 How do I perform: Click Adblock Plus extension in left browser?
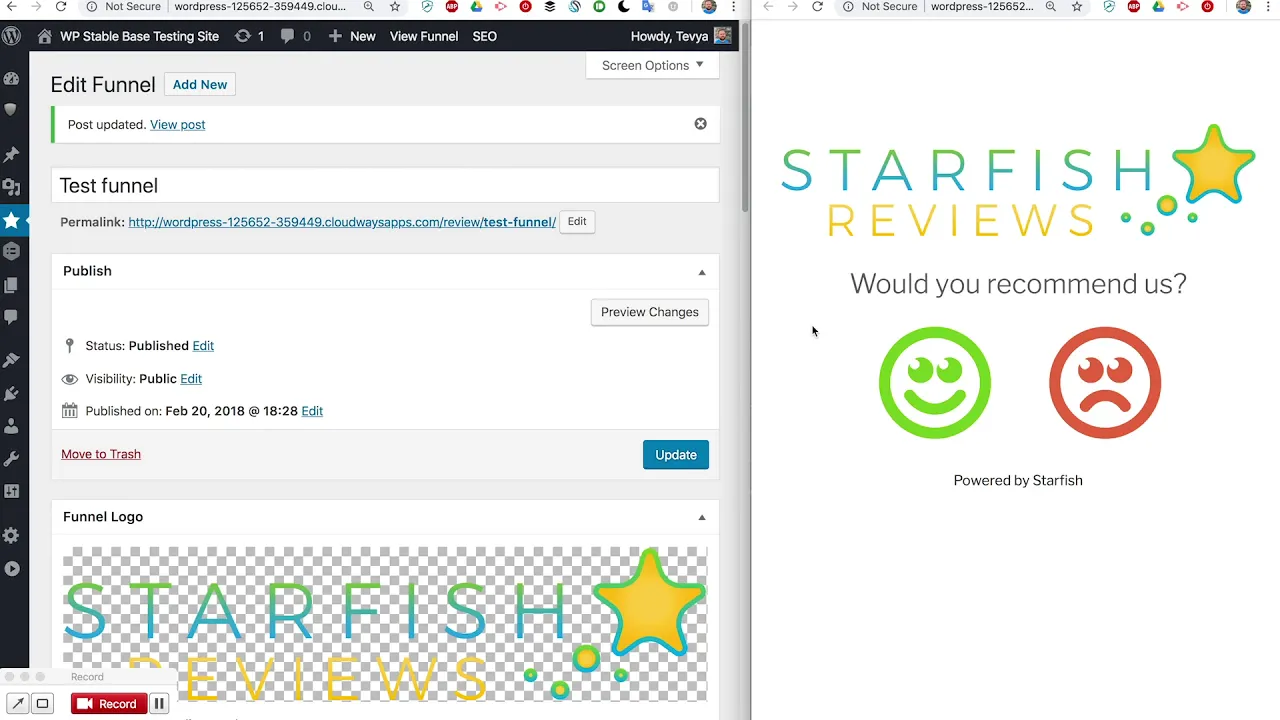[x=452, y=7]
